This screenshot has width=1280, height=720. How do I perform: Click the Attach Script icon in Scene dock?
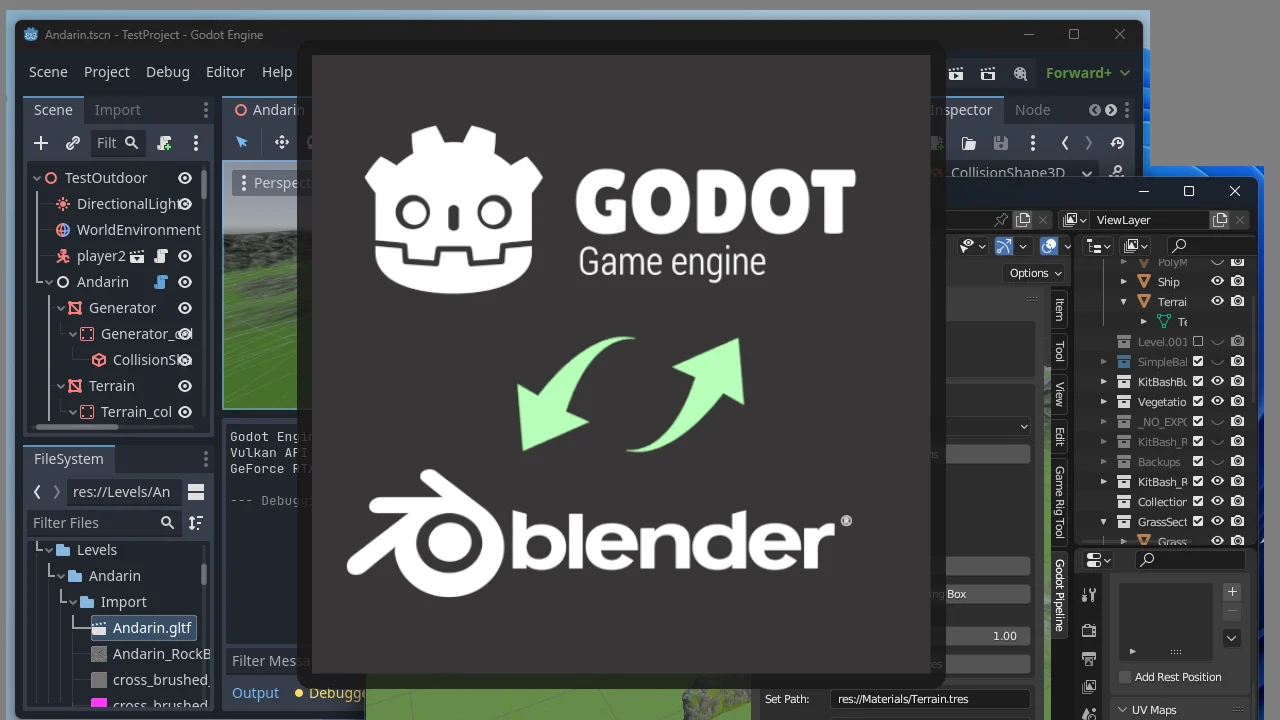tap(165, 143)
